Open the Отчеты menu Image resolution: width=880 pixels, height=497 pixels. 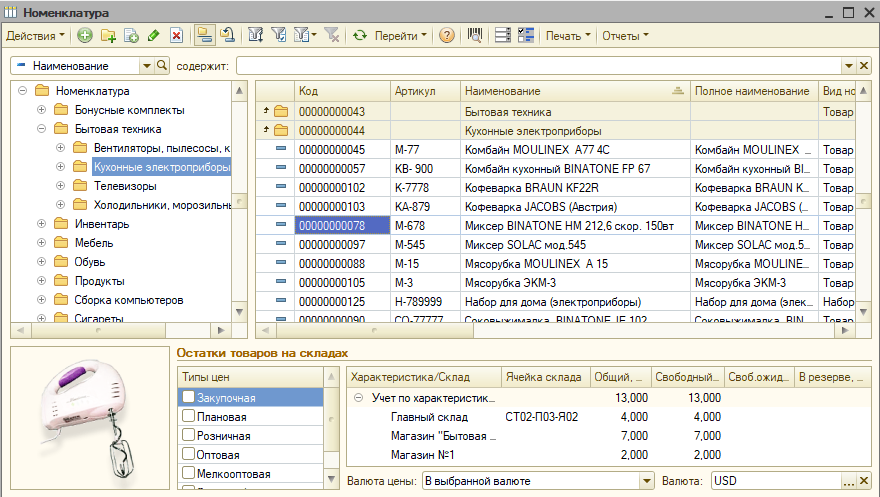625,36
